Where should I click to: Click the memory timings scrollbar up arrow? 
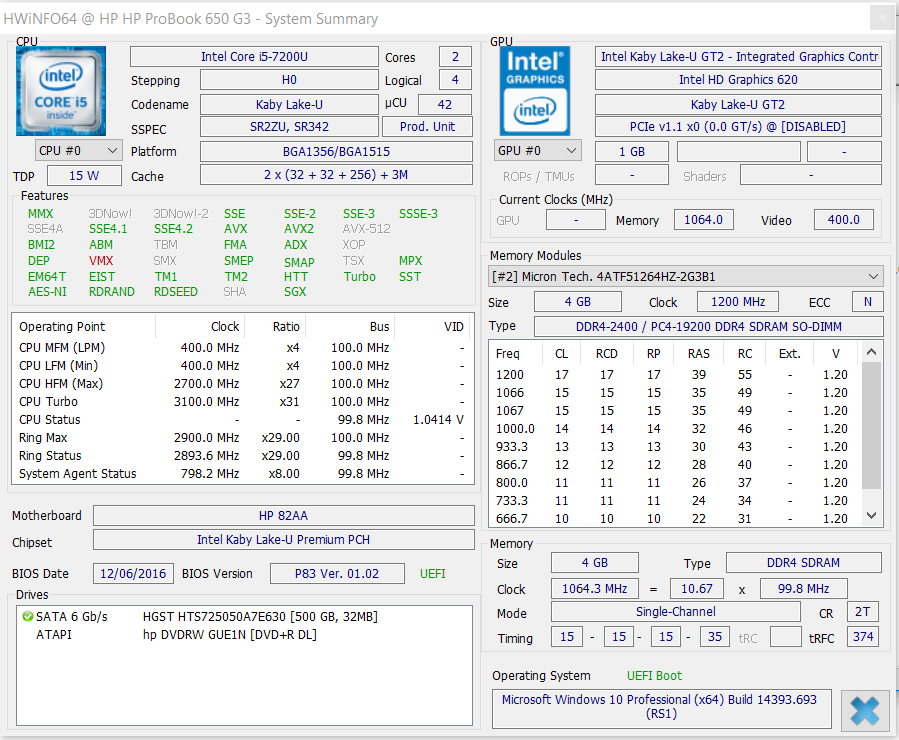(x=871, y=352)
